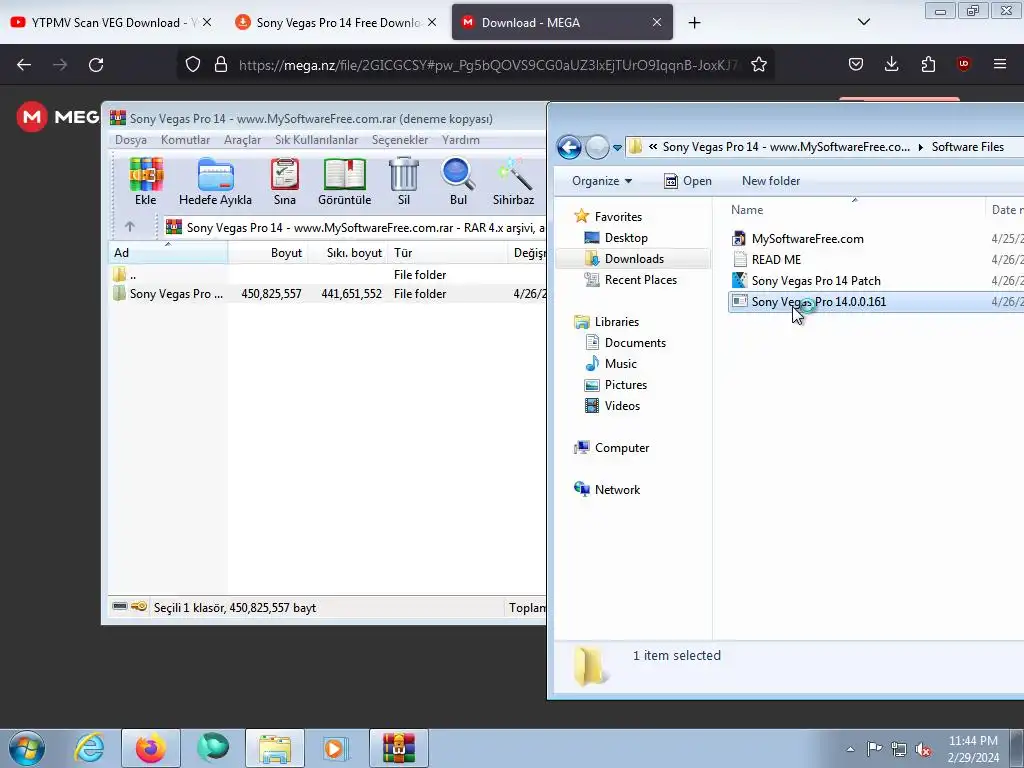The width and height of the screenshot is (1024, 768).
Task: Select the parent '..' folder row in WinRAR
Action: pos(327,275)
